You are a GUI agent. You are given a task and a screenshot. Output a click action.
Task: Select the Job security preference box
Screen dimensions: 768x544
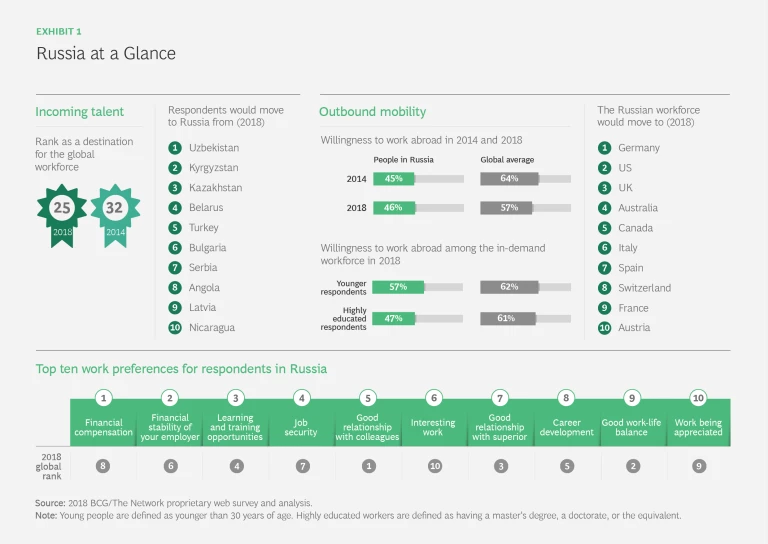tap(301, 427)
